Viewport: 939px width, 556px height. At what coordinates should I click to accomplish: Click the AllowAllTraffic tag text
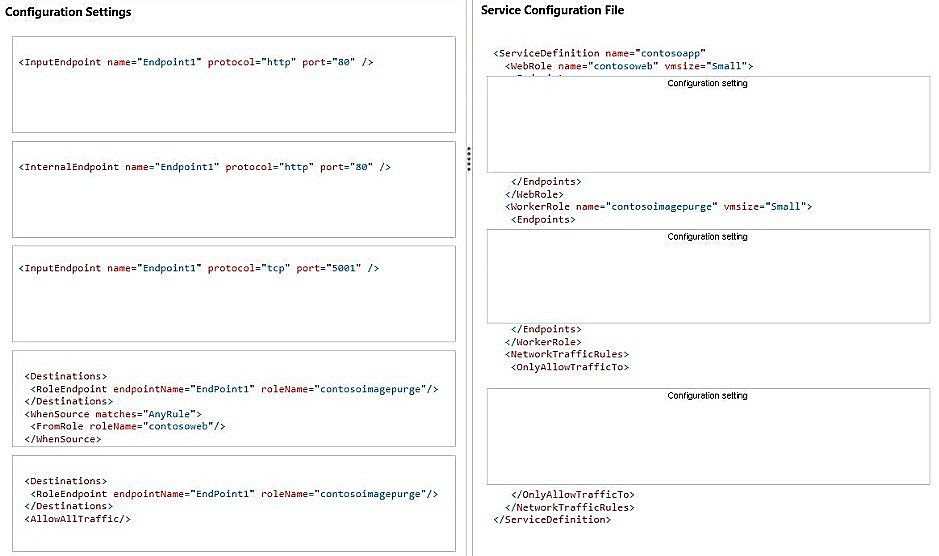pyautogui.click(x=77, y=519)
